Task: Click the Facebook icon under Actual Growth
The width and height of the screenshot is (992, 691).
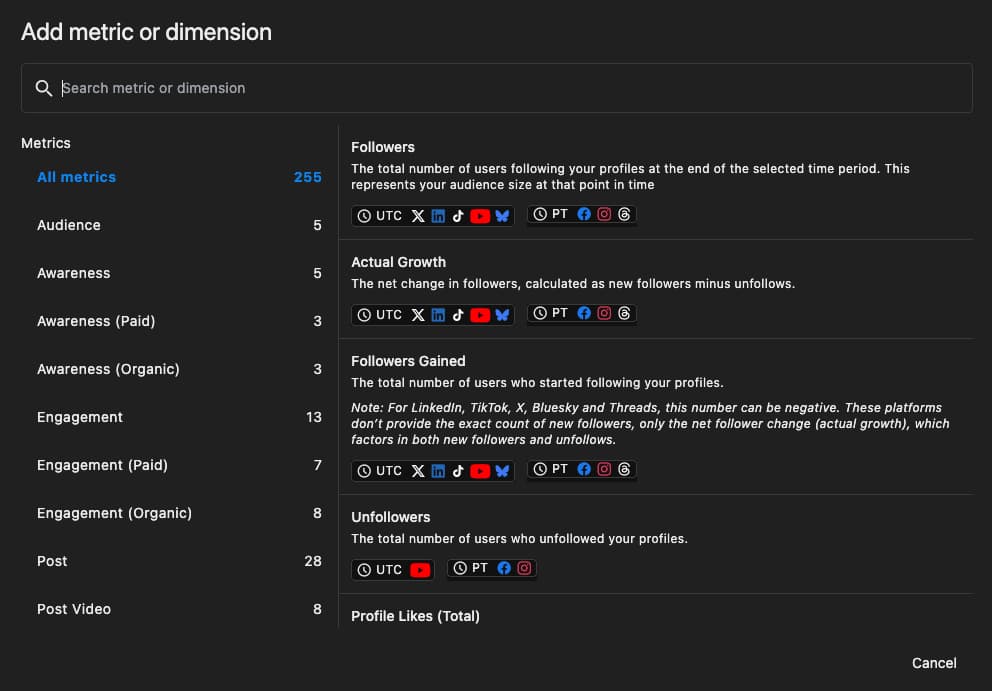Action: click(x=584, y=313)
